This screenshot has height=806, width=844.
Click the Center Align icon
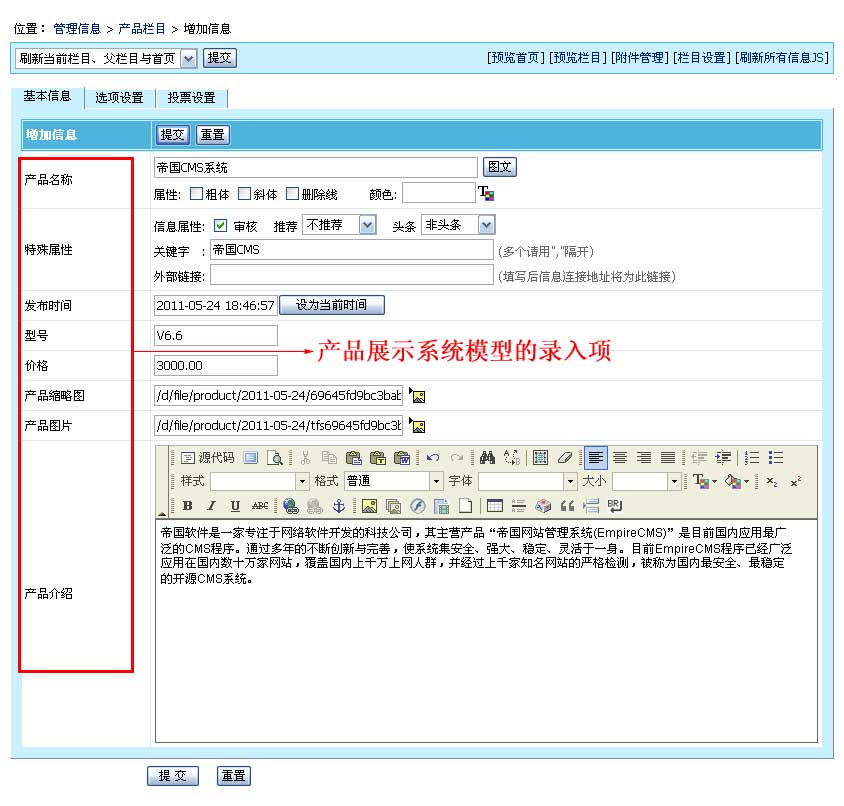click(x=620, y=458)
